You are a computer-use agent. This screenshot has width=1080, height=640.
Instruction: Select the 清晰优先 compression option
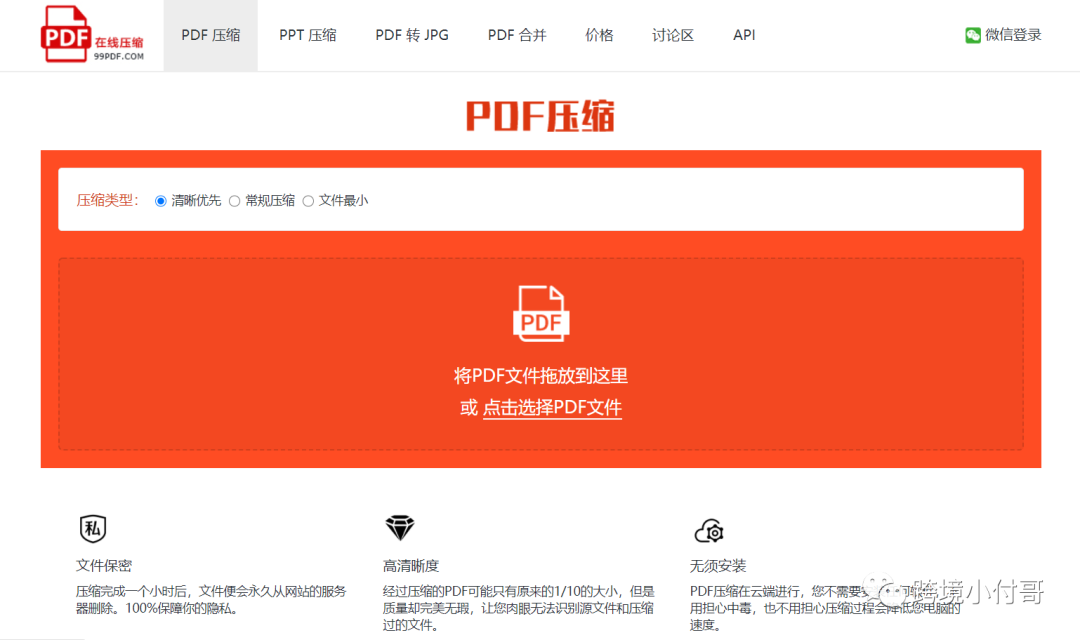161,200
